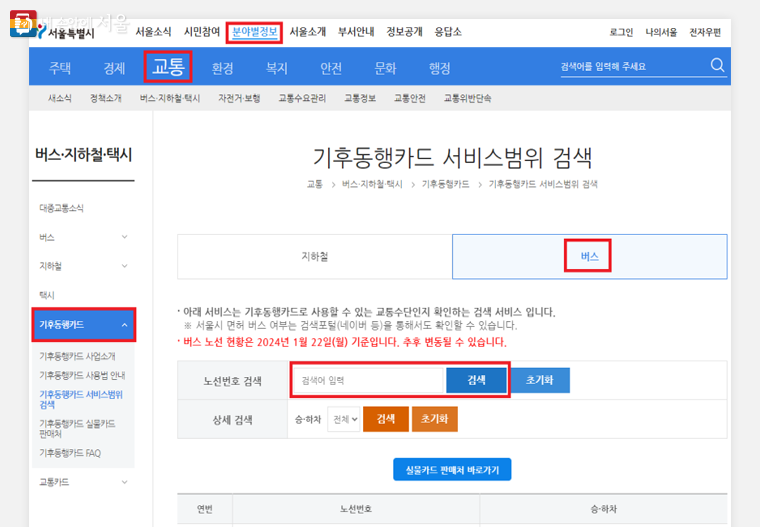Open 시민참여 top menu

(x=202, y=32)
